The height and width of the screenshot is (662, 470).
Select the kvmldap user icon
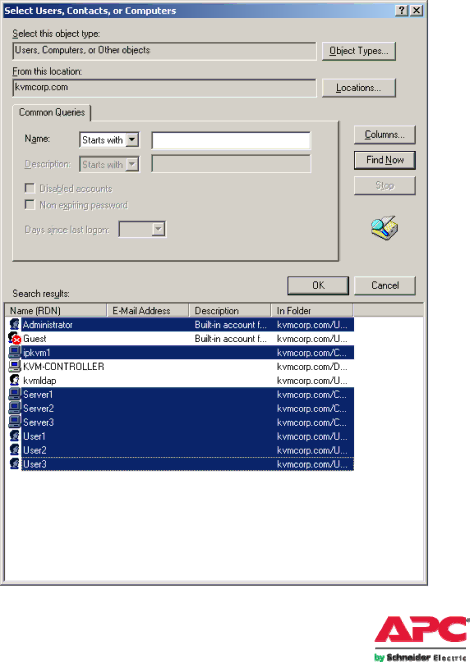14,380
